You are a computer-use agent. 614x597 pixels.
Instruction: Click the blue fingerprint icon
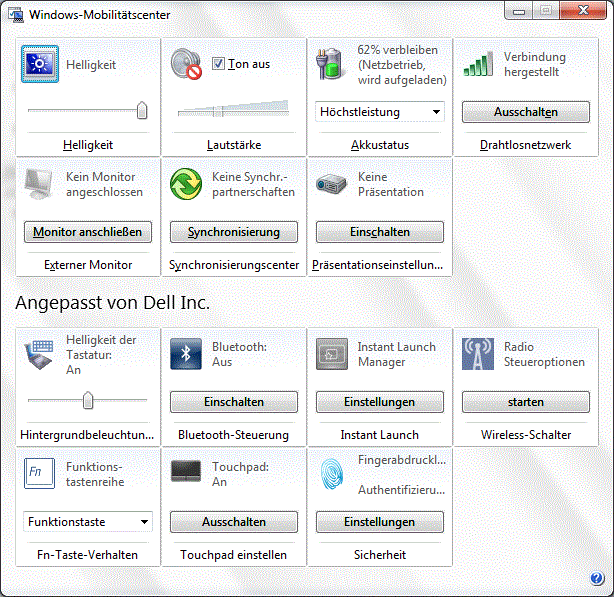332,474
